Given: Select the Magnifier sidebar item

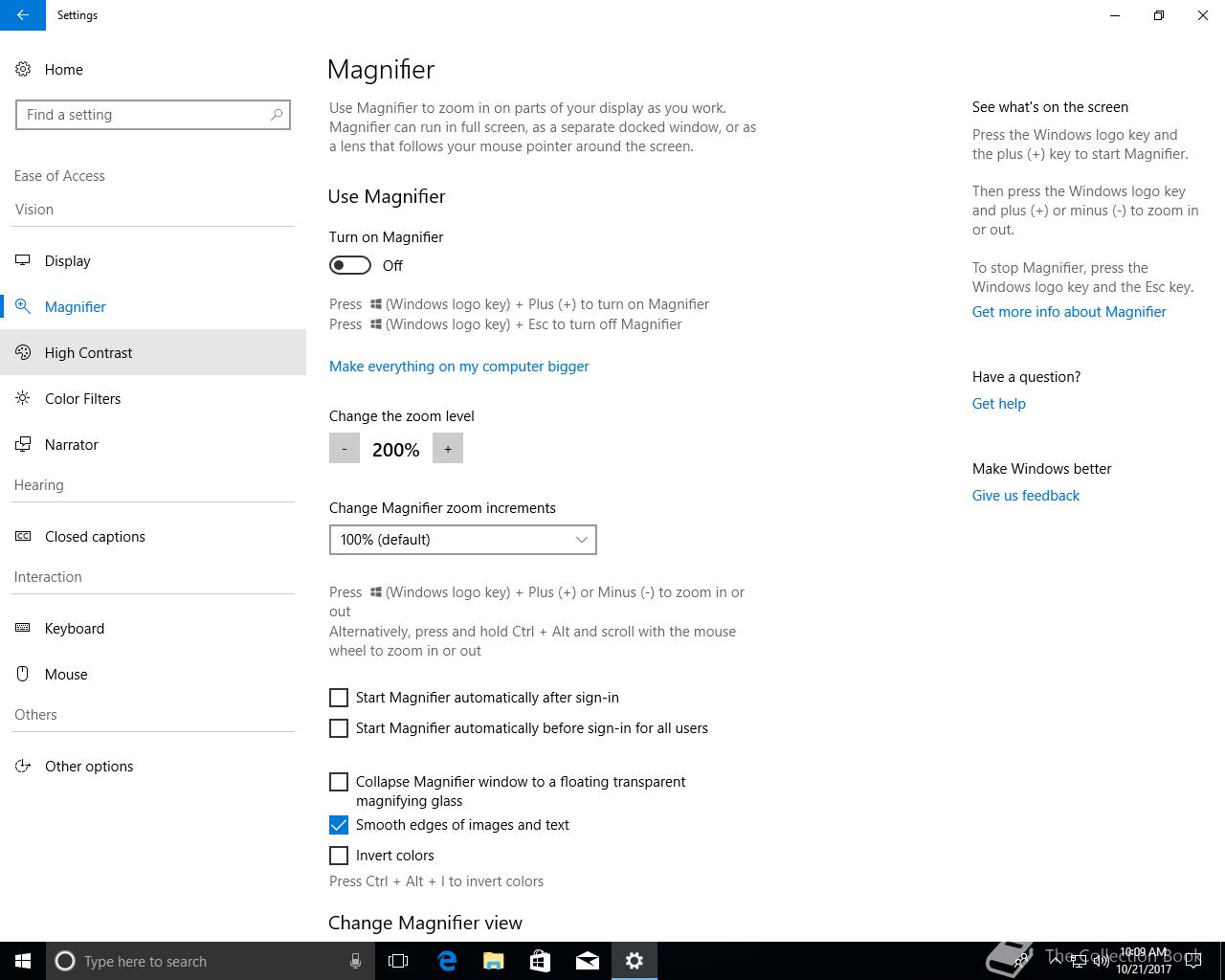Looking at the screenshot, I should coord(153,306).
